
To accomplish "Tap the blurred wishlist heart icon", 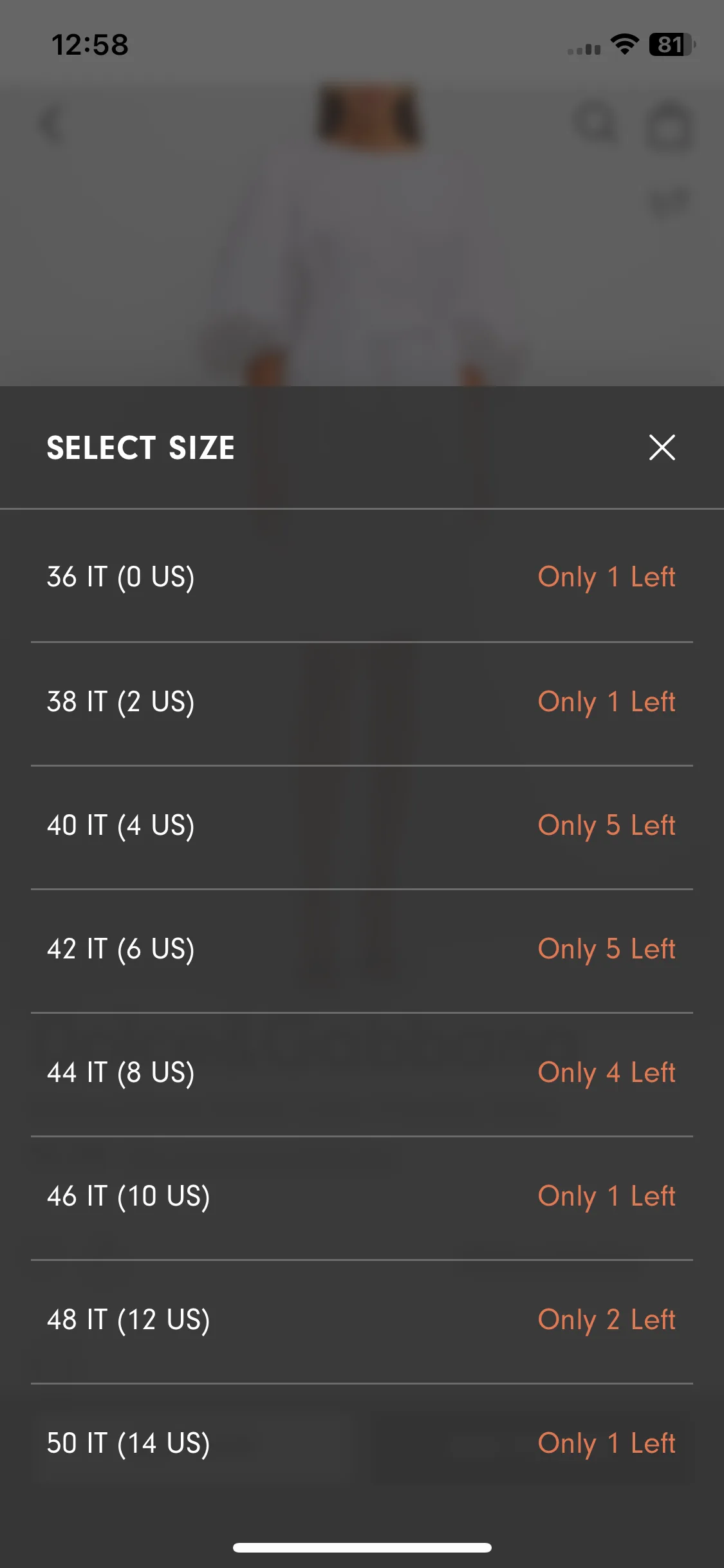I will coord(669,202).
